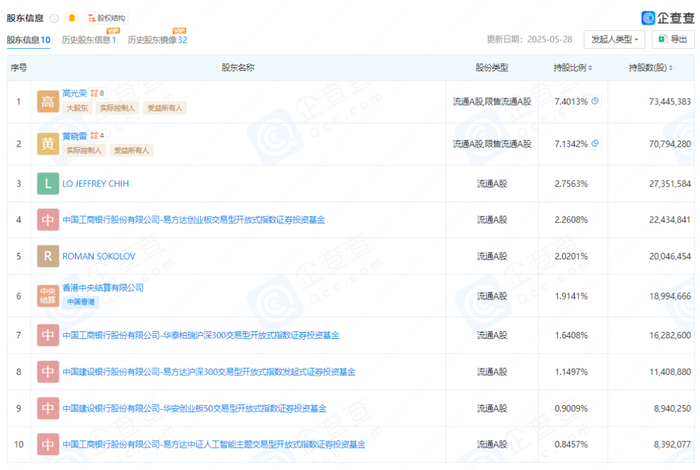
Task: Open shareholder link 高光荣
Action: tap(75, 93)
